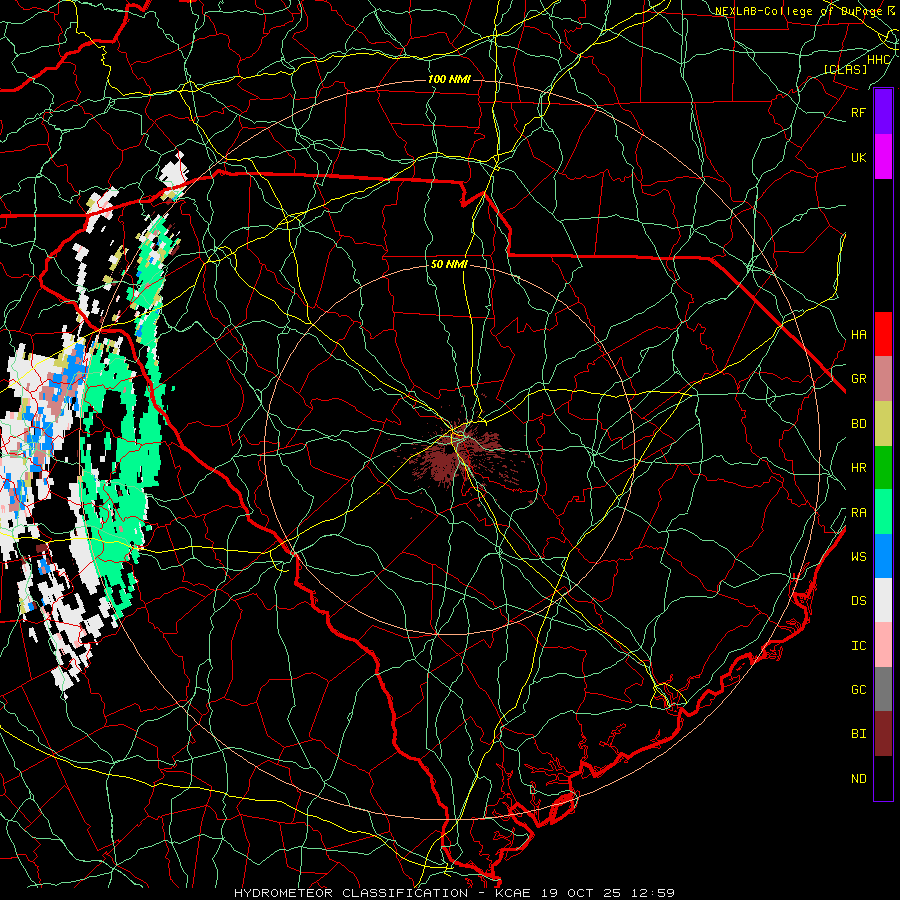
Task: Select the GR legend color block
Action: tap(883, 378)
